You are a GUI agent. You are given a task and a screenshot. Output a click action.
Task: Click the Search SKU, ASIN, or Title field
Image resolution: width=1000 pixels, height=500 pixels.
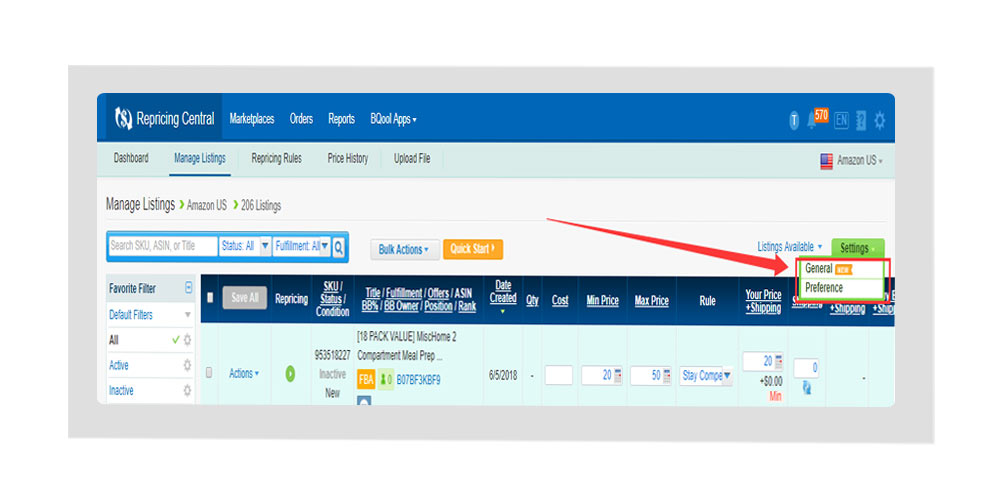(162, 246)
